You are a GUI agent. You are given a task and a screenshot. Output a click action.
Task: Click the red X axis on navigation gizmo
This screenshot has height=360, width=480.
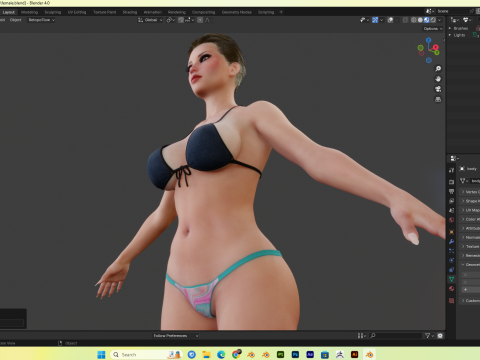436,47
